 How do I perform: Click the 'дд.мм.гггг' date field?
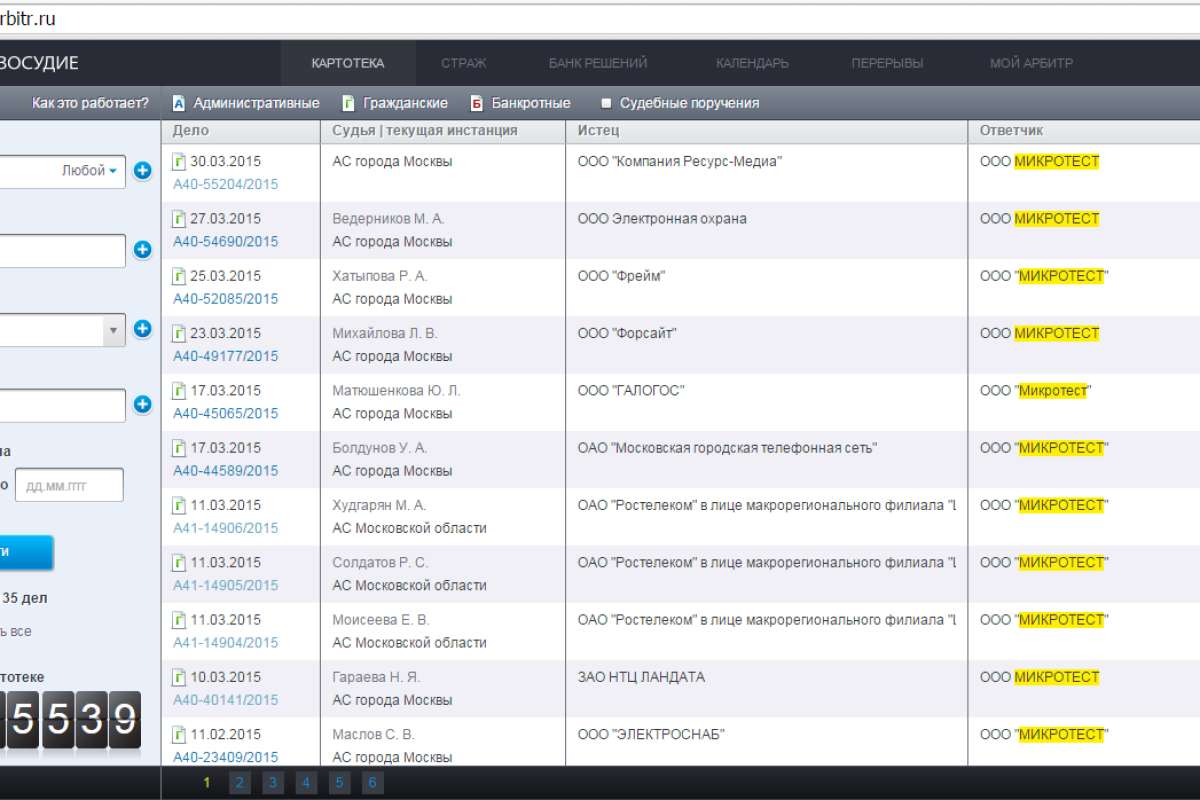[x=69, y=485]
